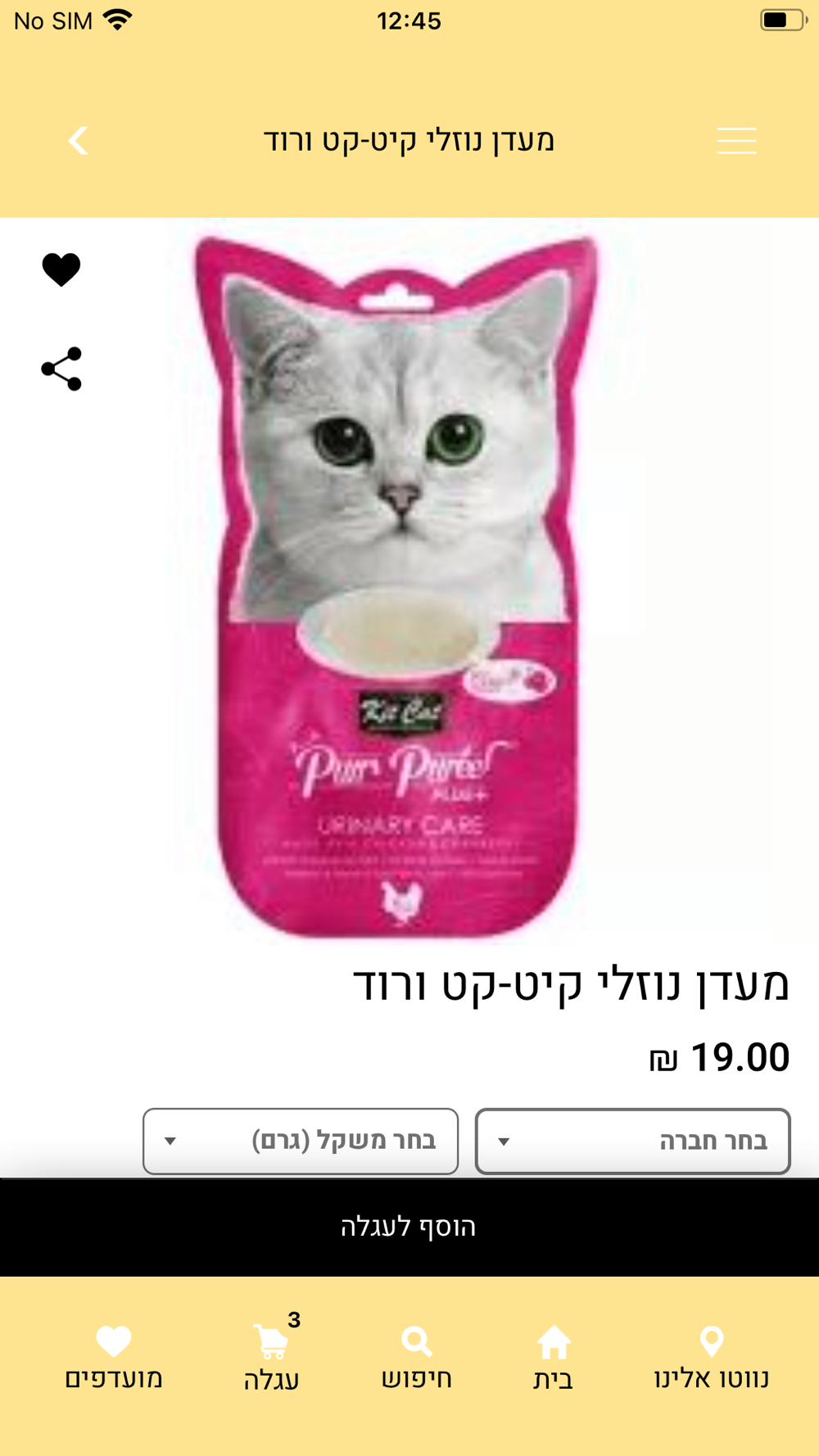
Task: Click the arrow of the company selector
Action: (x=504, y=1142)
